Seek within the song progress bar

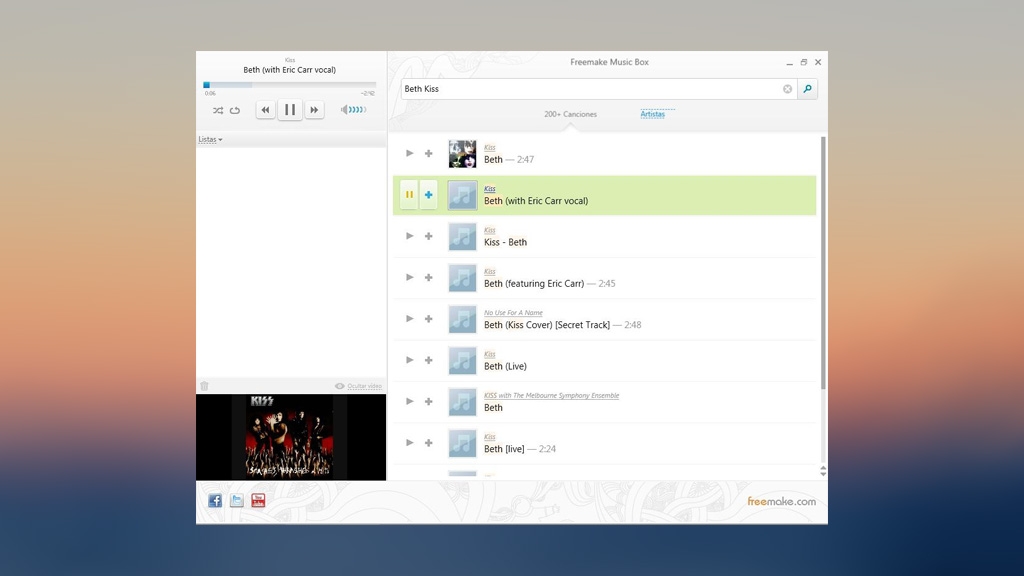pos(290,85)
